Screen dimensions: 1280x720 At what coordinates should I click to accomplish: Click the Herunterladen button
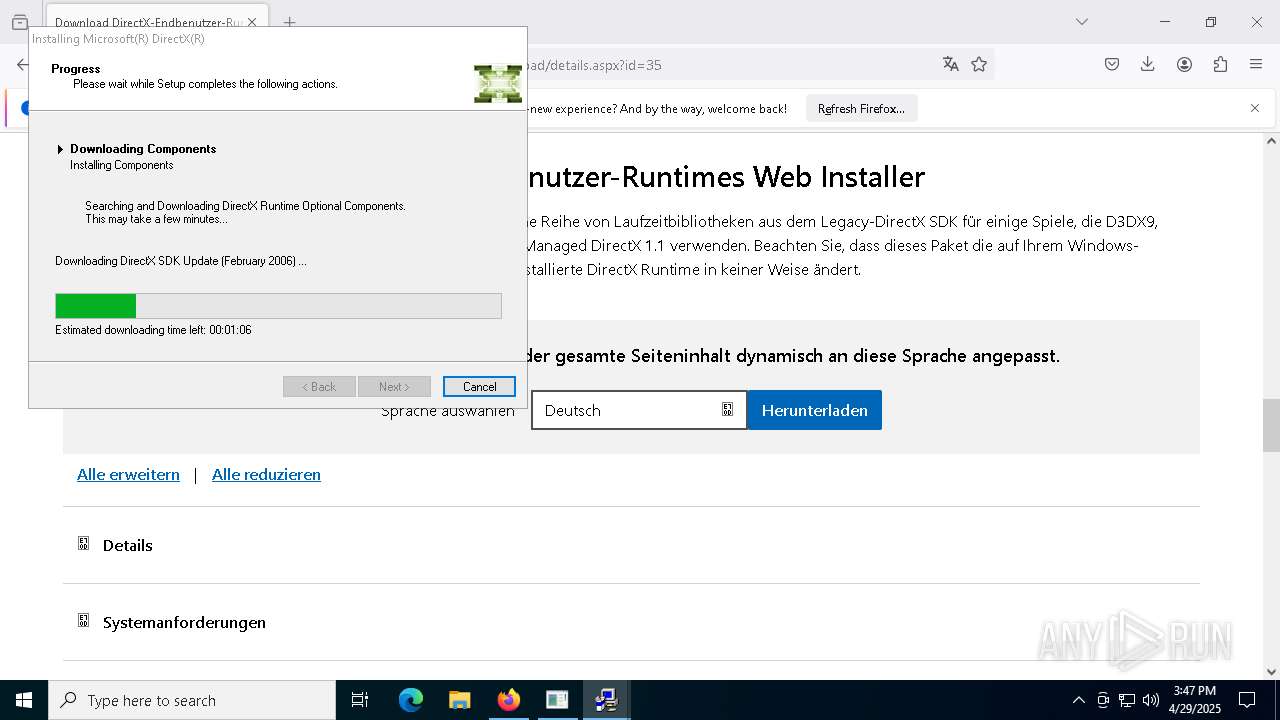[814, 410]
